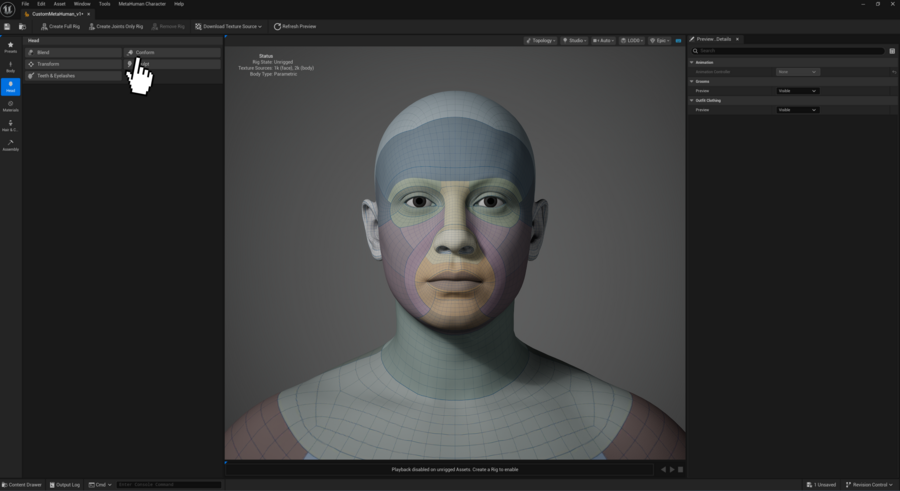Select the Presets sidebar icon
The height and width of the screenshot is (491, 900).
point(10,47)
